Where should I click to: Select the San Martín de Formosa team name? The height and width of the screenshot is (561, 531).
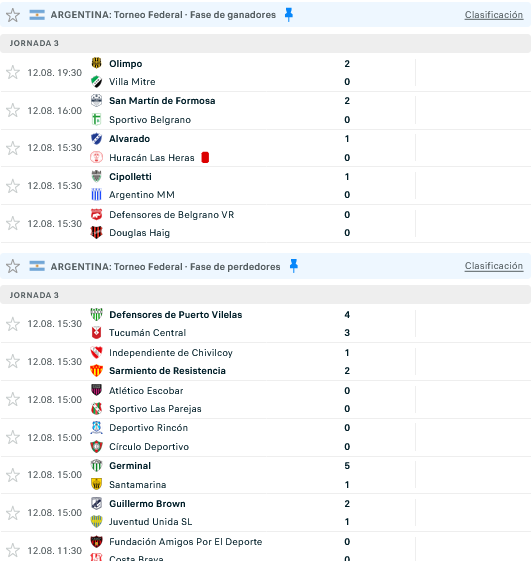(x=162, y=101)
